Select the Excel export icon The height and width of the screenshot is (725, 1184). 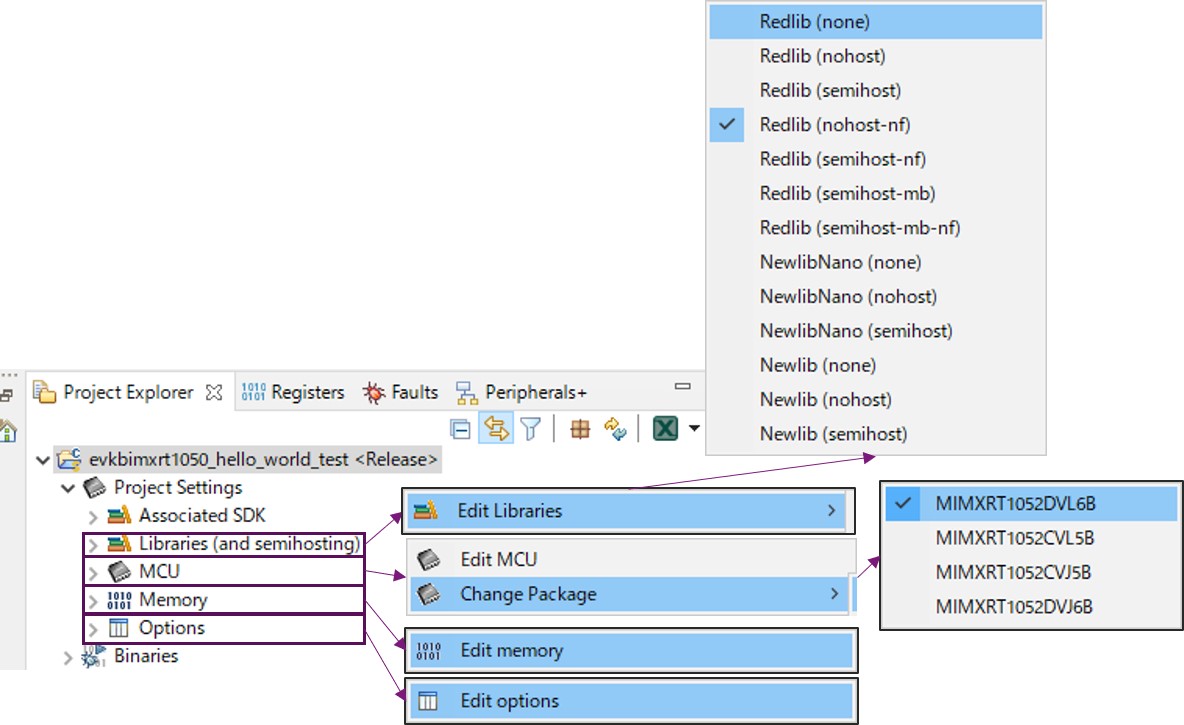[x=666, y=428]
